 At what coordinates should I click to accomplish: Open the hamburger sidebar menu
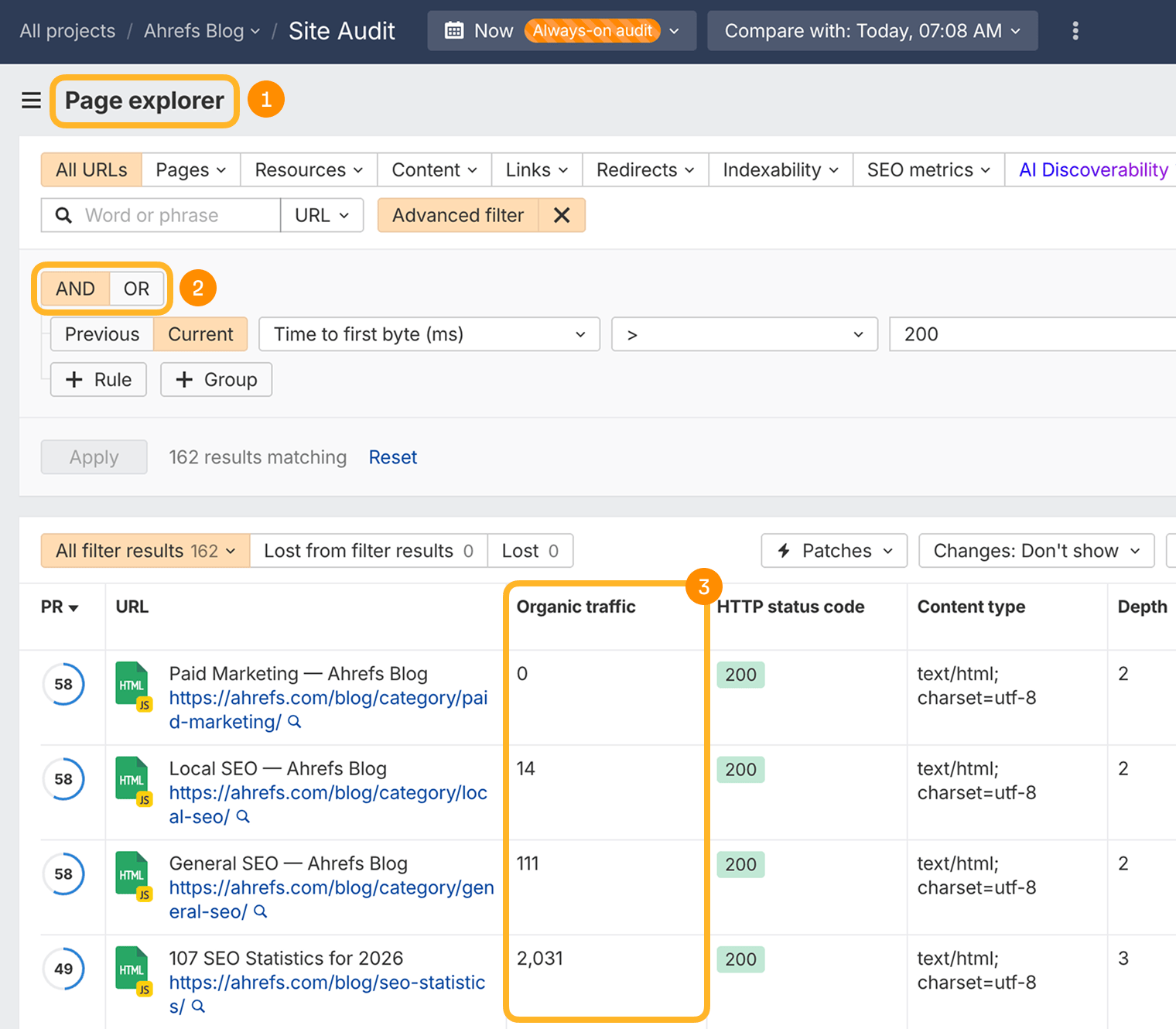(x=31, y=101)
